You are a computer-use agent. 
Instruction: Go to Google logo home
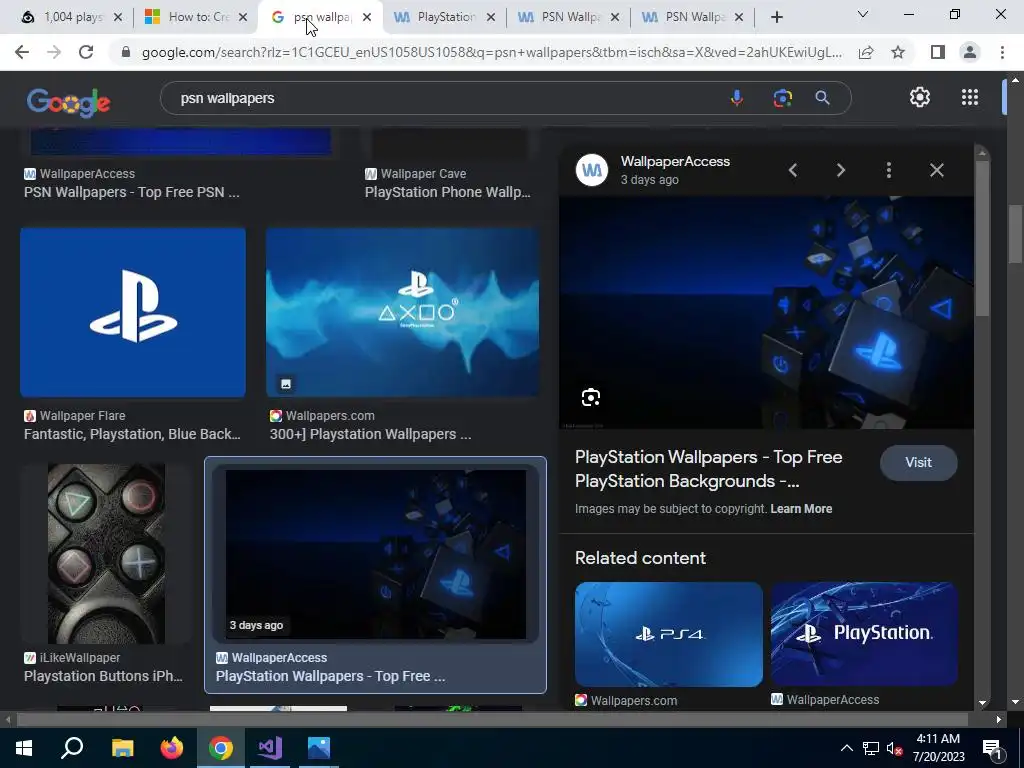coord(69,102)
